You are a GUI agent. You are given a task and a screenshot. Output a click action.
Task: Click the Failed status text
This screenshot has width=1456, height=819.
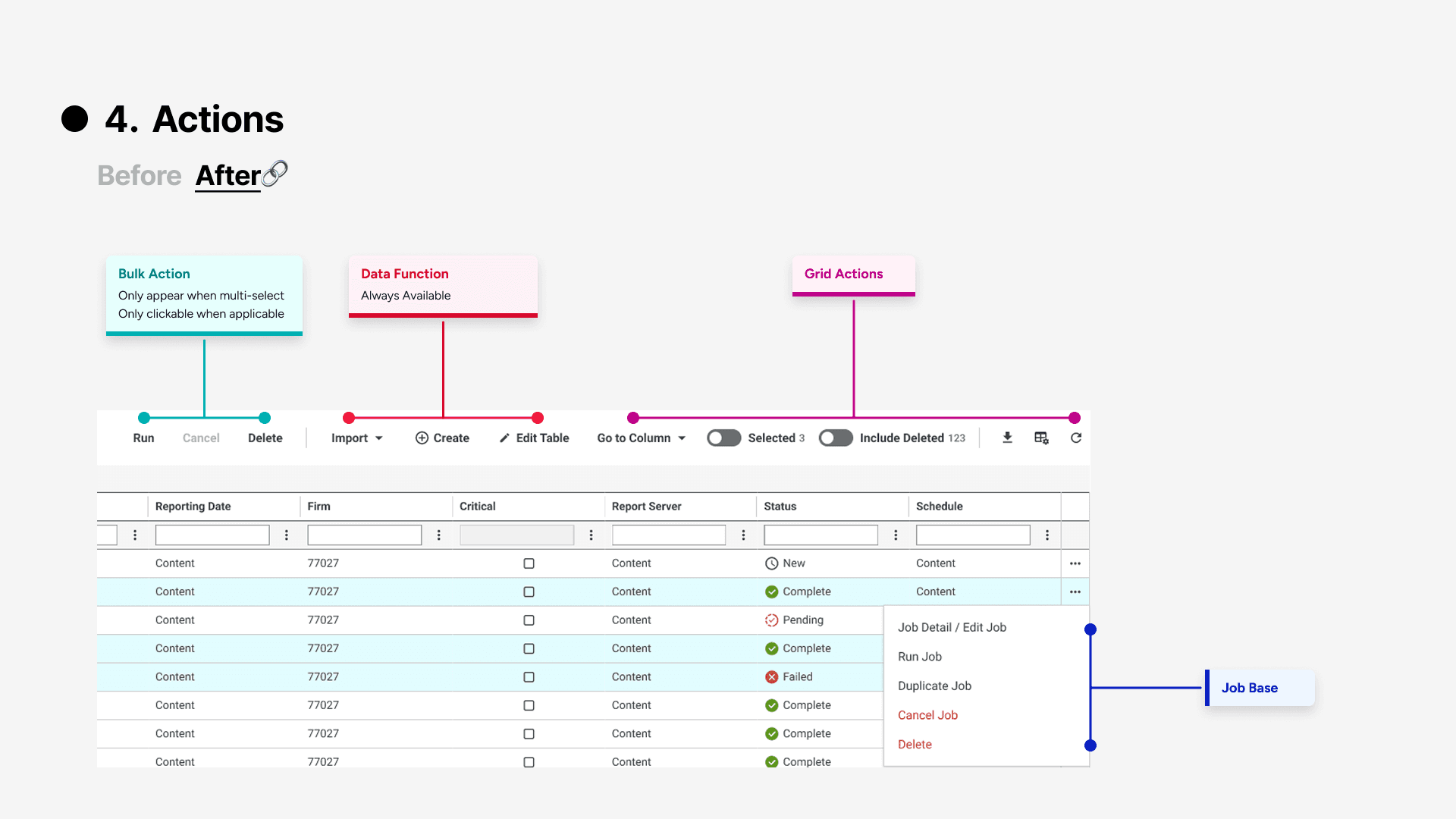tap(798, 677)
